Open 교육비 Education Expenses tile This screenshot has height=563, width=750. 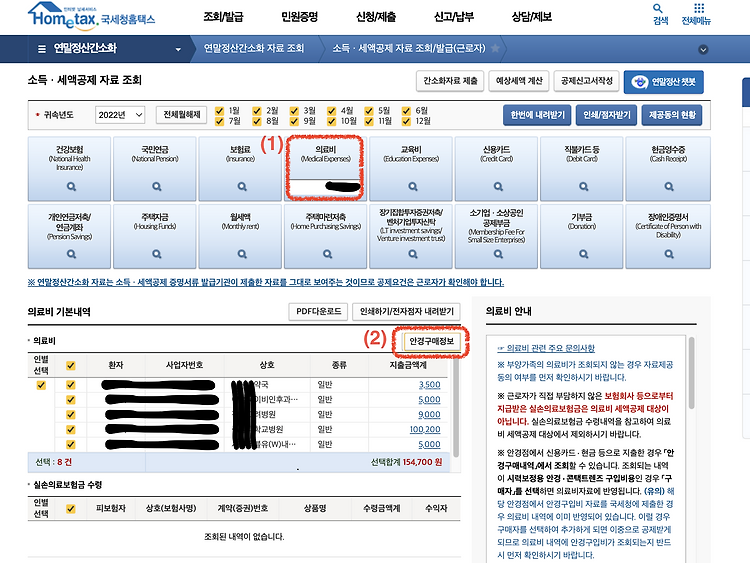[411, 168]
